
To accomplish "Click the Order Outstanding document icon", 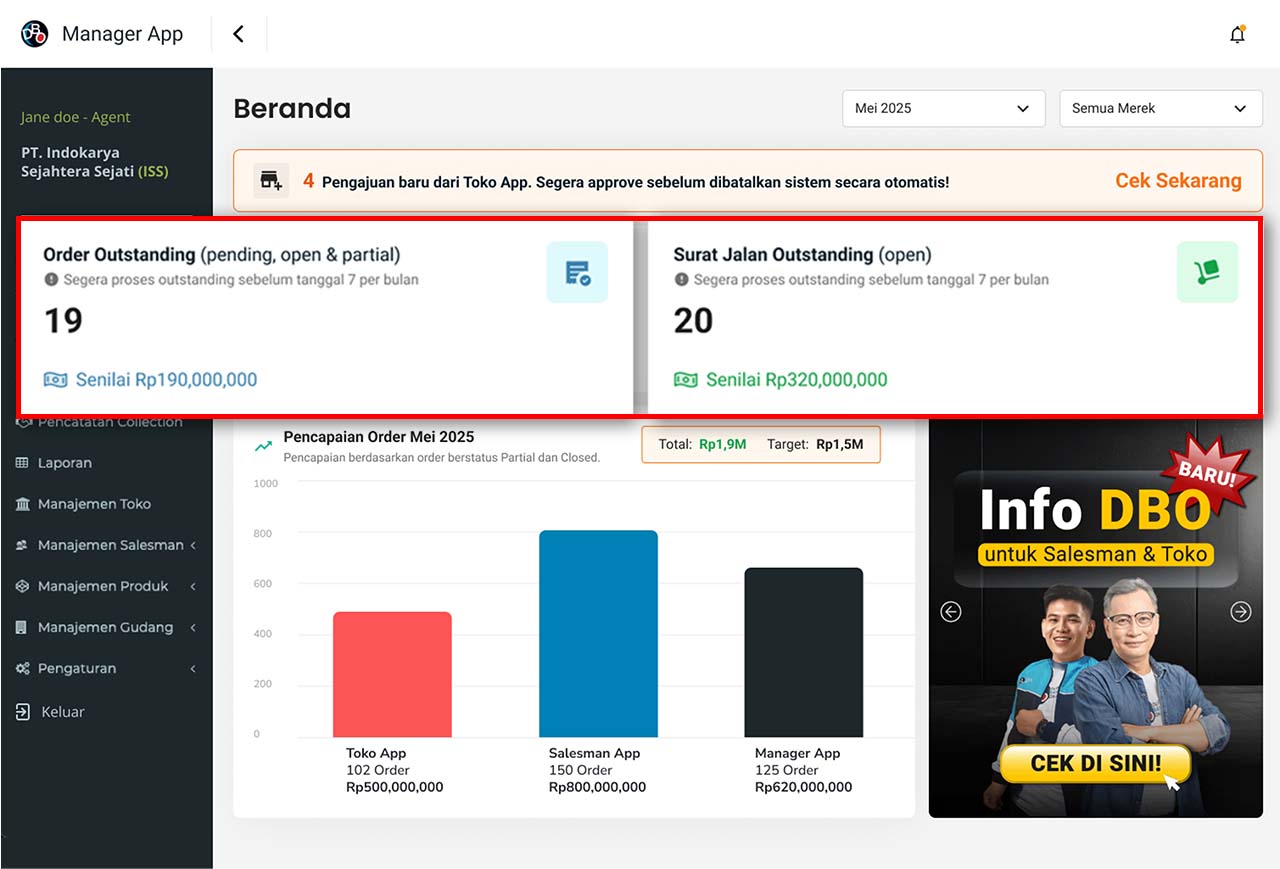I will tap(577, 272).
